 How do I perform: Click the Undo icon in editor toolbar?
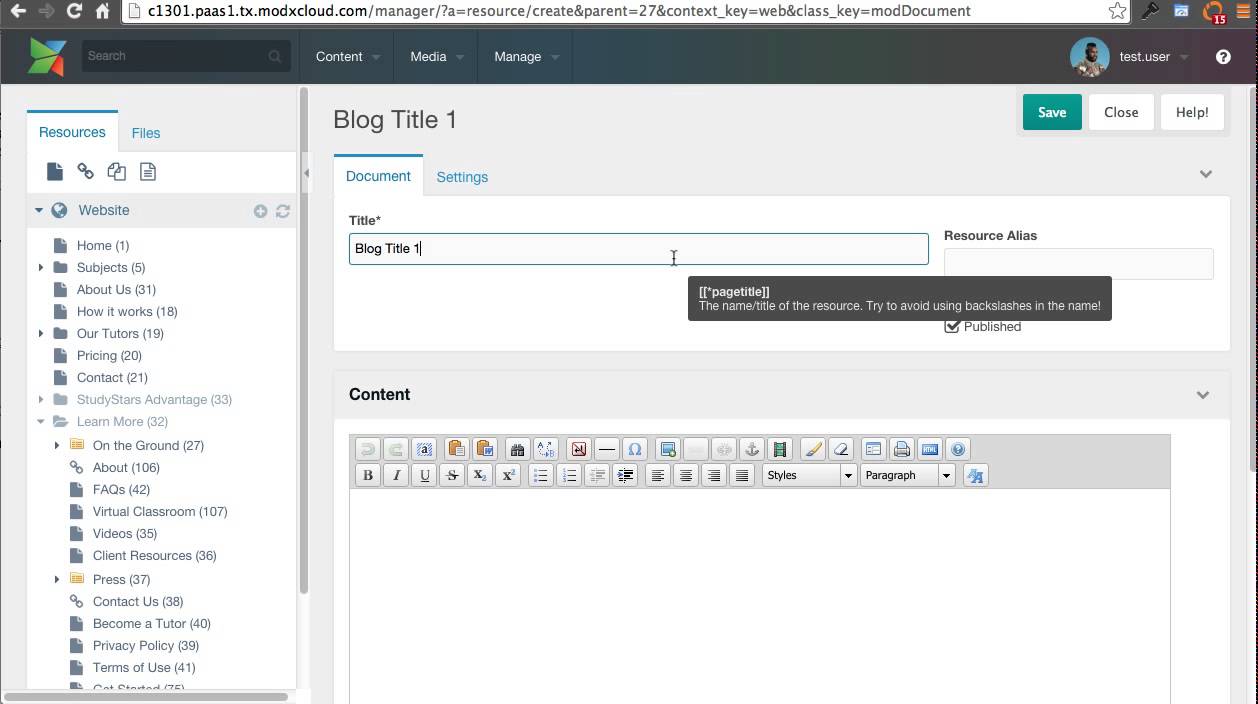coord(367,449)
